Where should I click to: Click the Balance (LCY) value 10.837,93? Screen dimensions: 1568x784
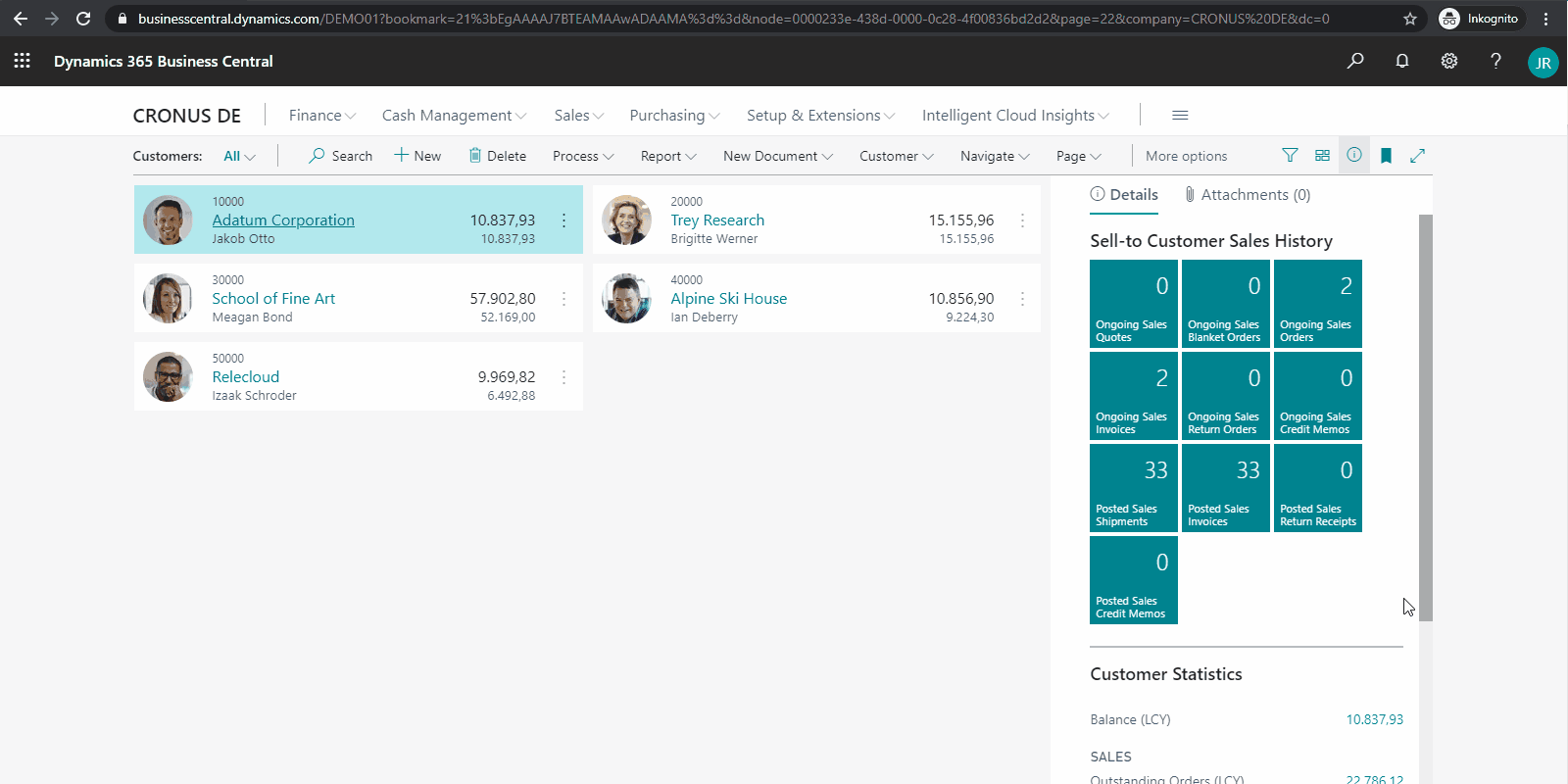pos(1374,719)
